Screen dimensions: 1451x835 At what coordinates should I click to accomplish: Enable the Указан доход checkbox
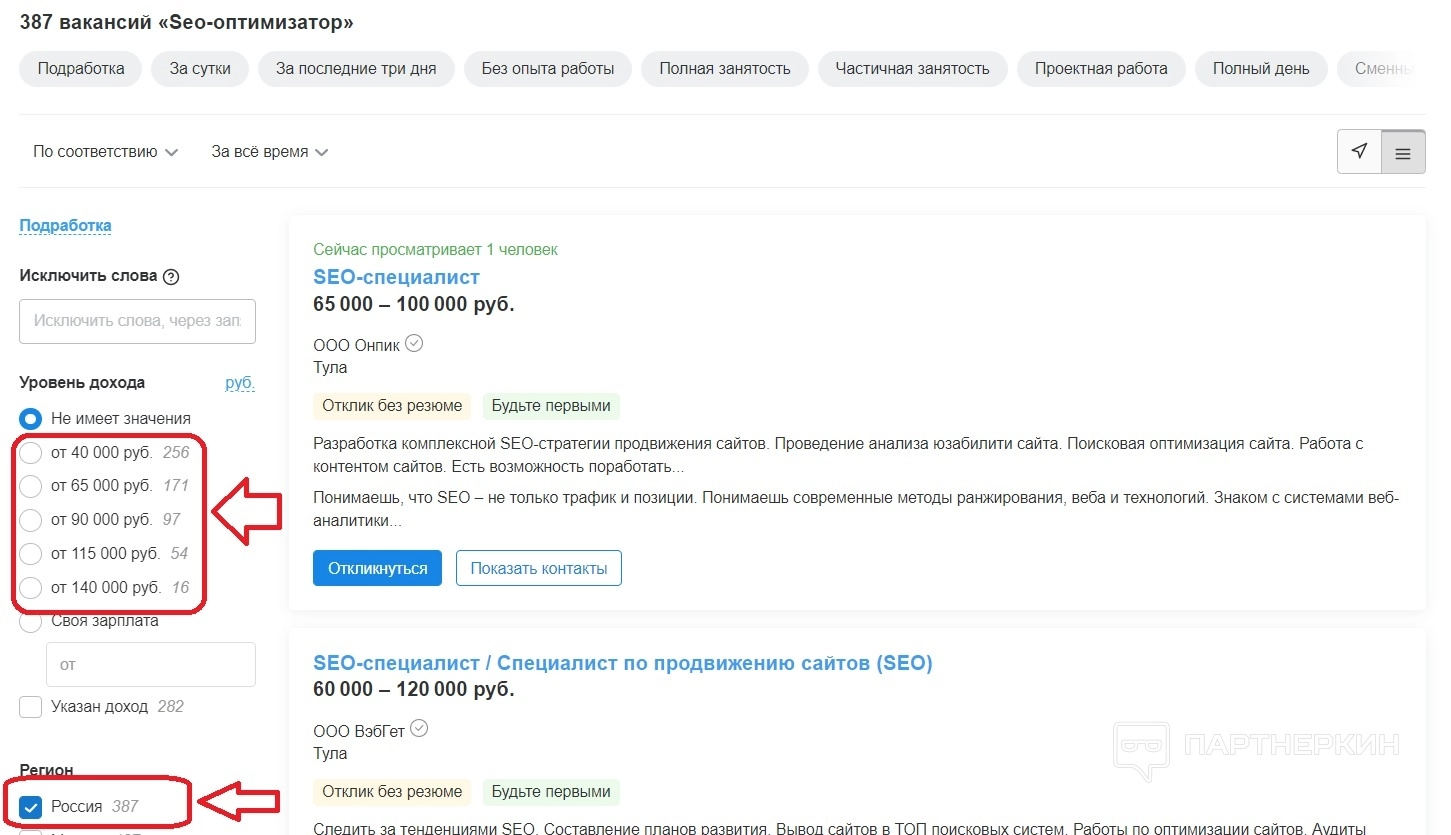[x=31, y=707]
